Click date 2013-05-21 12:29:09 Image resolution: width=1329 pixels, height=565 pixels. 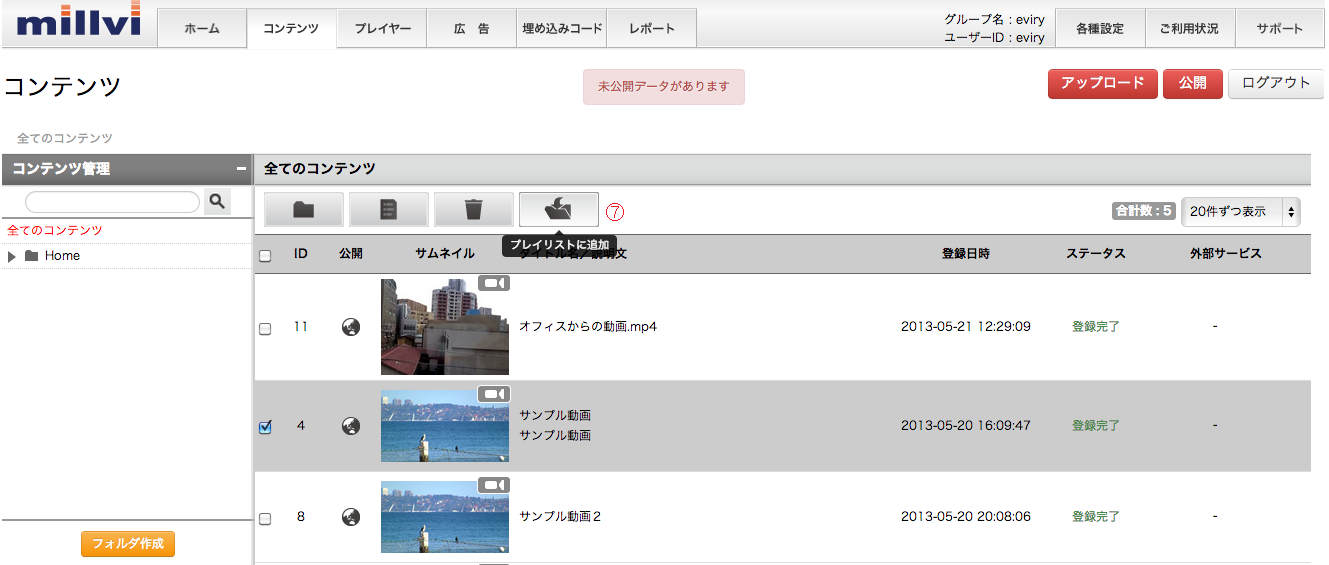coord(965,327)
